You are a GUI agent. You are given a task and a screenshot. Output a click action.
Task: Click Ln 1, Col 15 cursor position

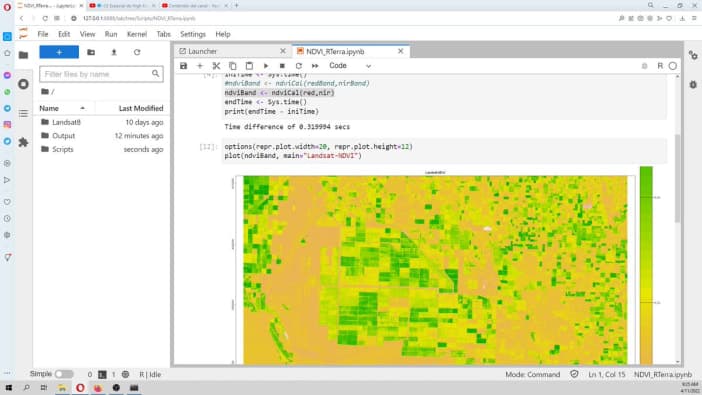click(606, 374)
